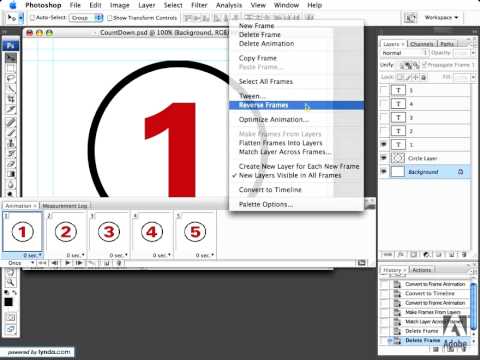Open the Auto-Select Group dropdown
The width and height of the screenshot is (480, 360).
click(x=86, y=18)
